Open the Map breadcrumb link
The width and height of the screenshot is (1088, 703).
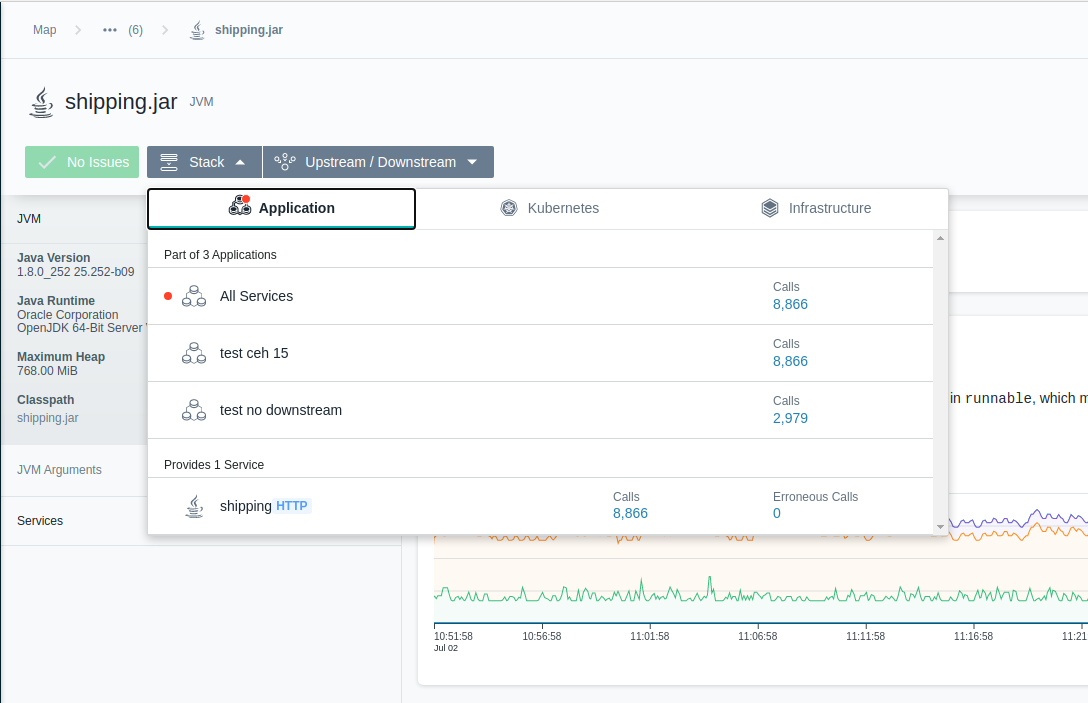44,30
